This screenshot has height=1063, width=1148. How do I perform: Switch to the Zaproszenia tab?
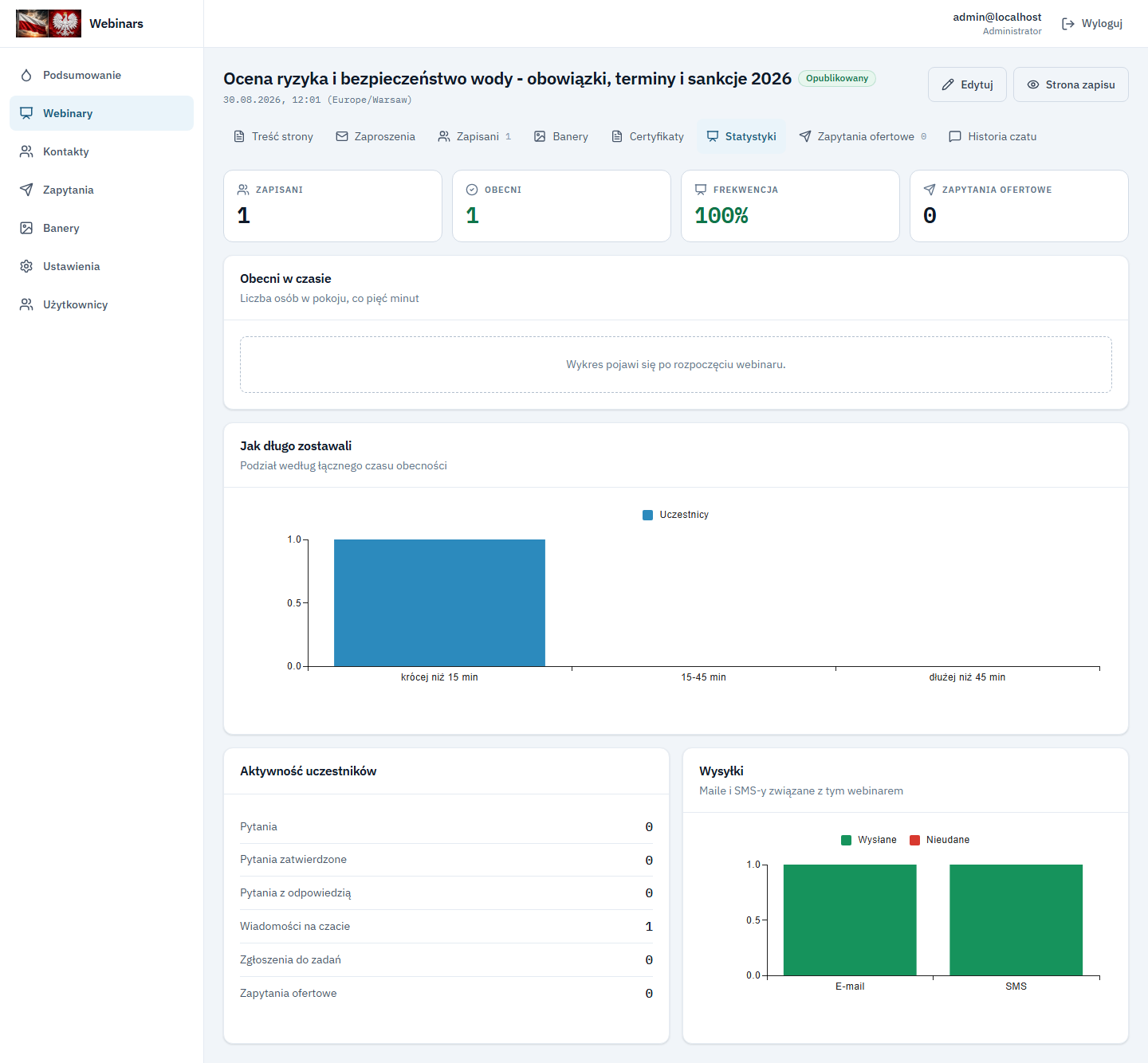375,136
